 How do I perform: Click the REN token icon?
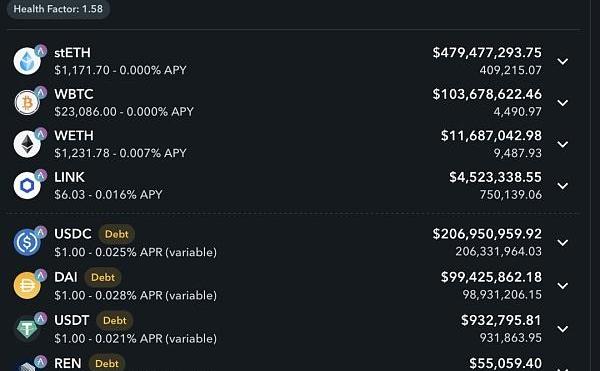click(27, 365)
